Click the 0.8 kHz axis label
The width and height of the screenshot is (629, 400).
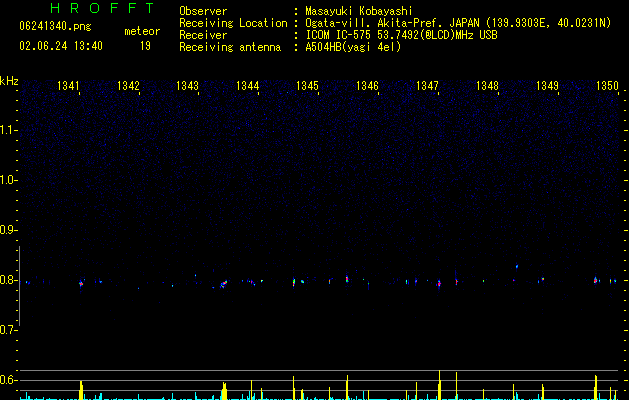[x=9, y=280]
